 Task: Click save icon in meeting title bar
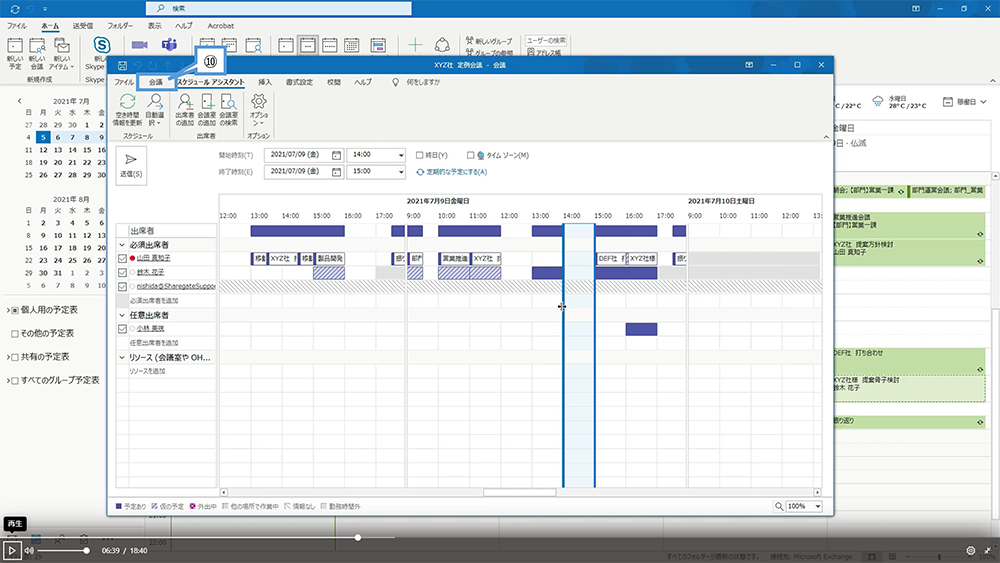point(122,65)
